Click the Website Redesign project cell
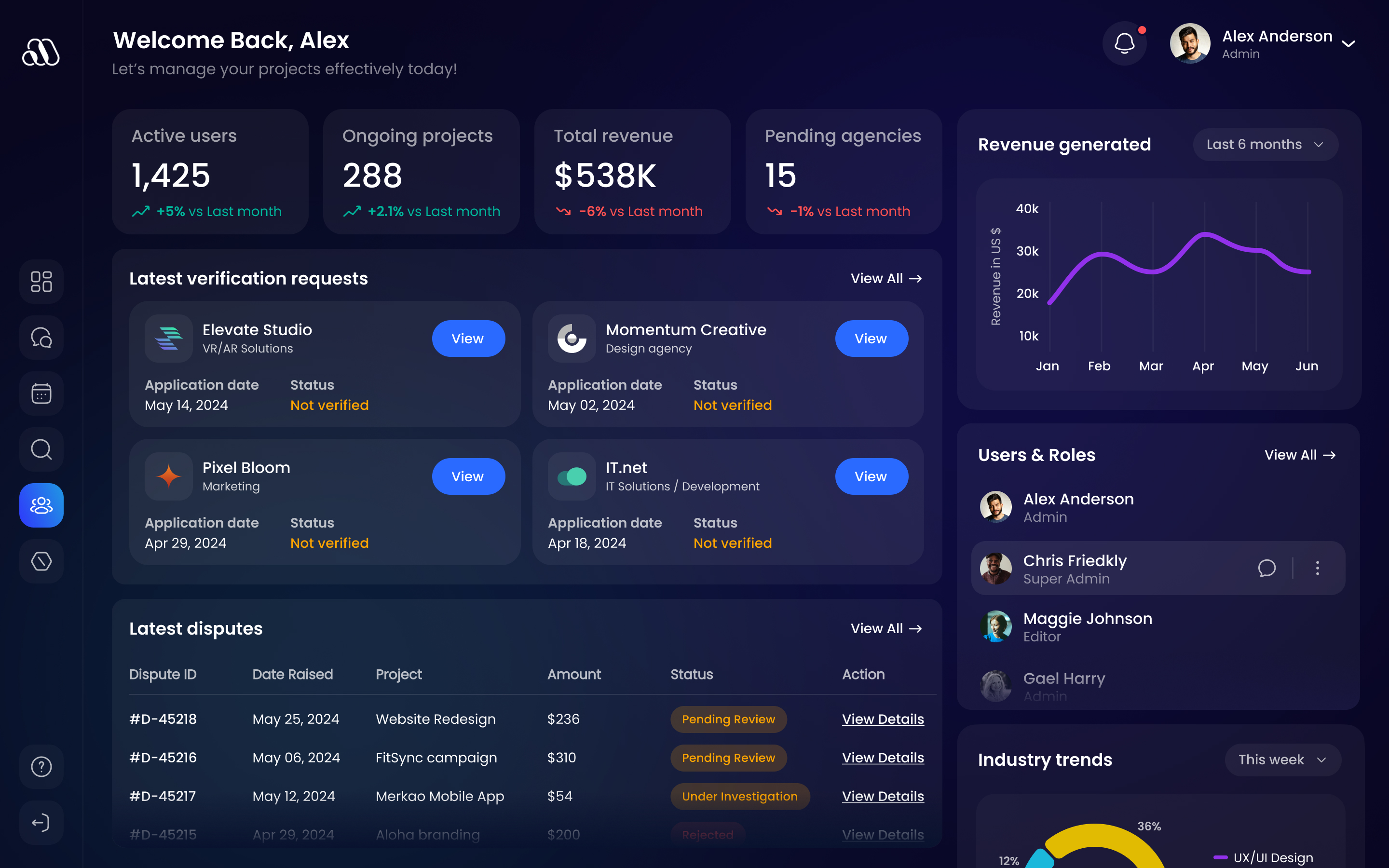 [x=436, y=719]
